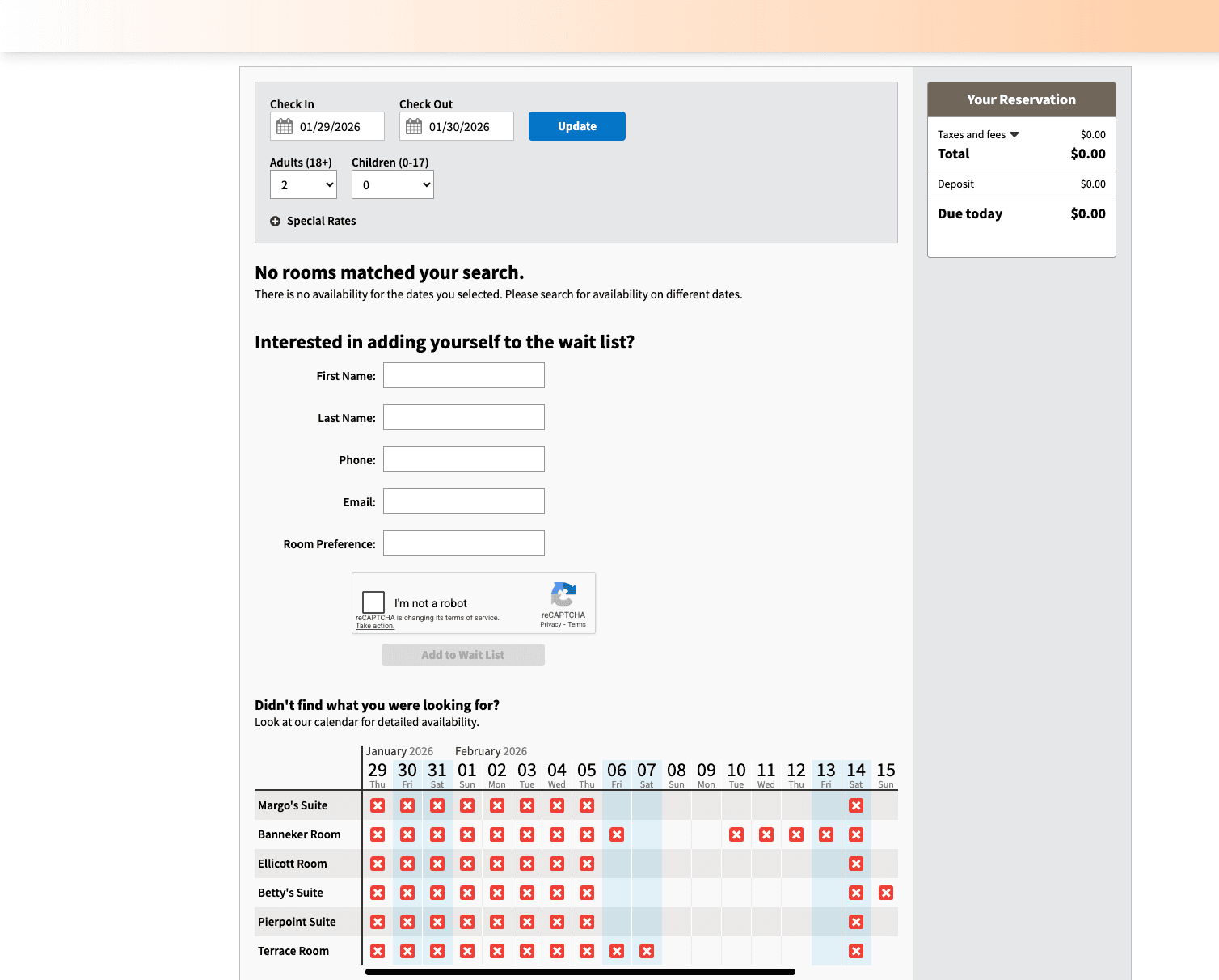The image size is (1219, 980).
Task: Focus the Email input field
Action: point(464,501)
